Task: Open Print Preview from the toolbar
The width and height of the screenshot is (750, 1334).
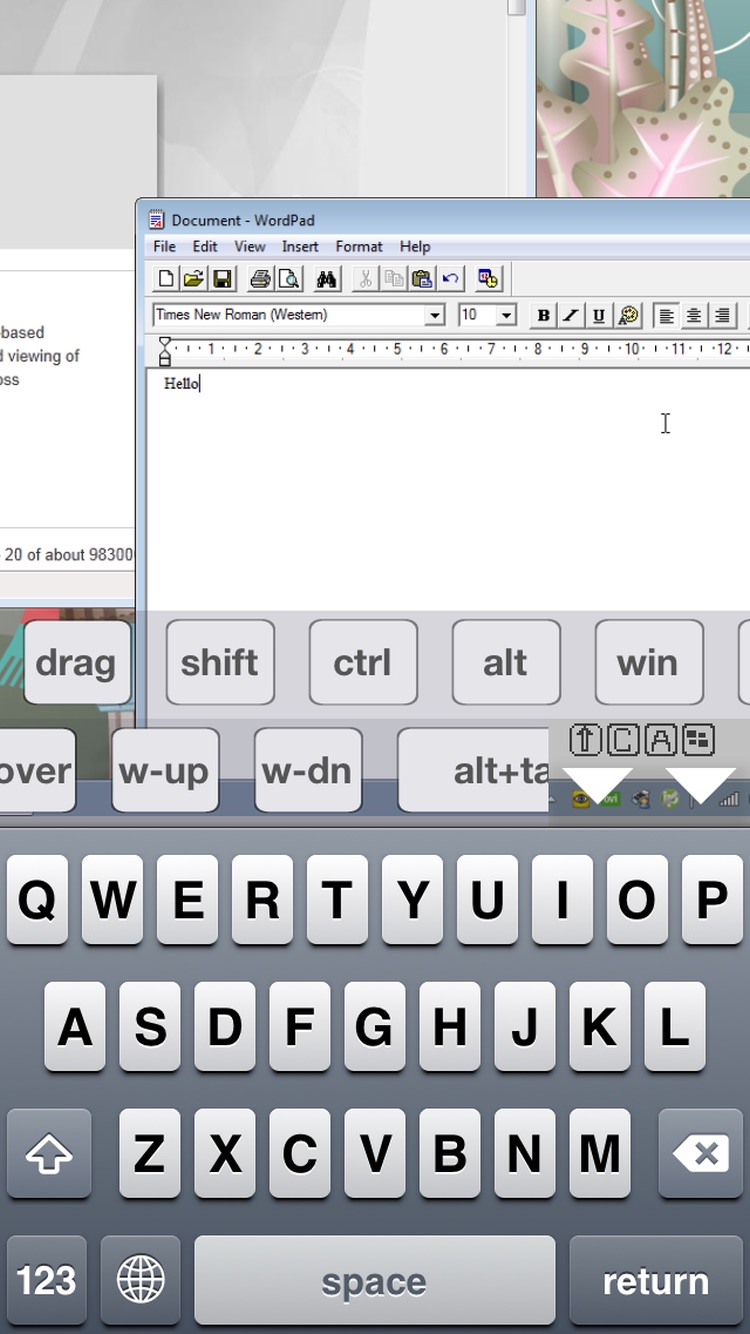Action: click(x=288, y=279)
